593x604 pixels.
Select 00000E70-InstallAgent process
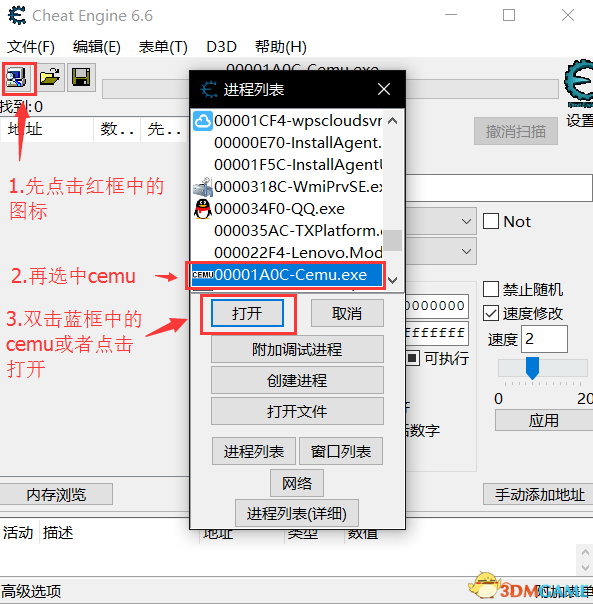(287, 143)
